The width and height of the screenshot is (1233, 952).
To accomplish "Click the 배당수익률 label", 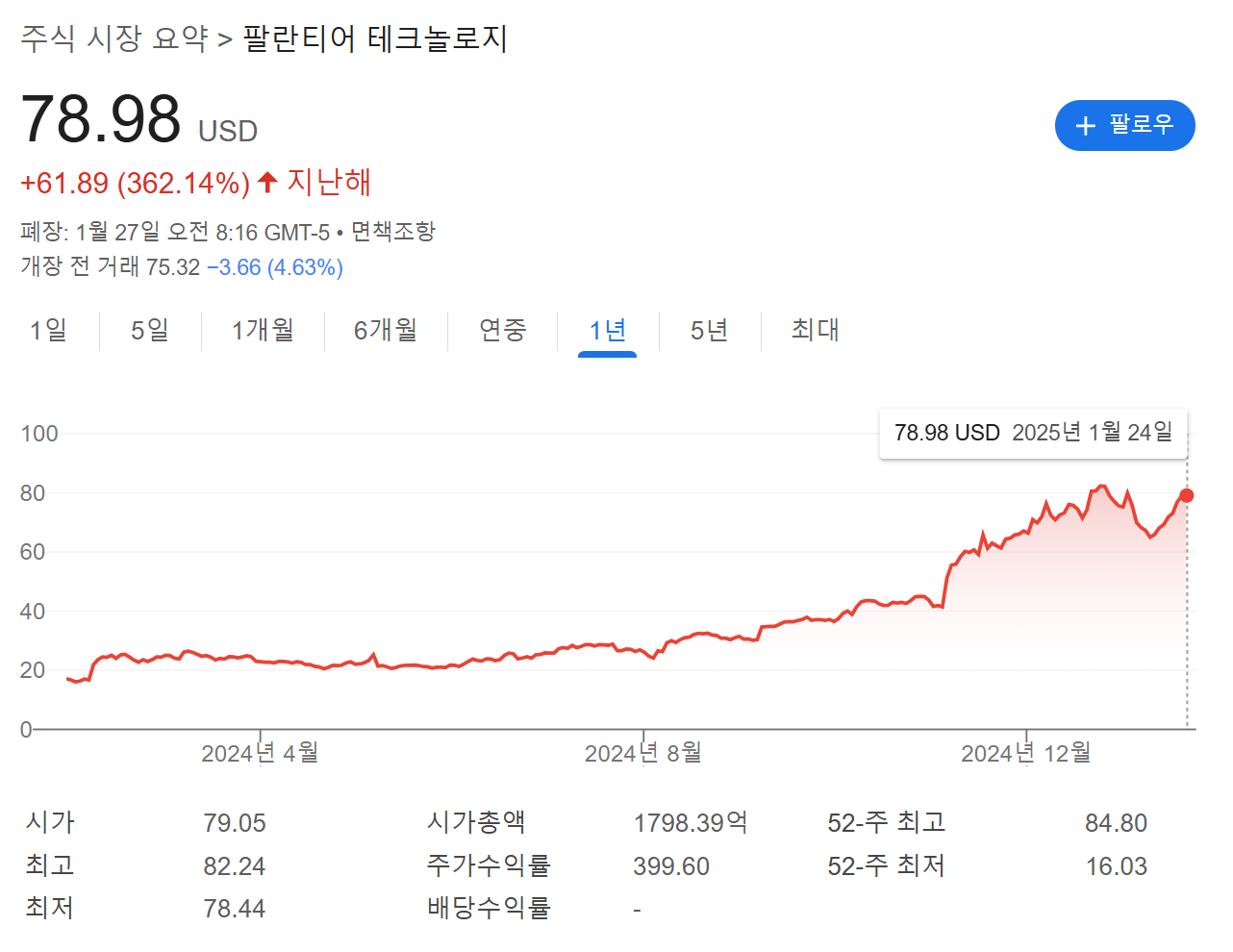I will [x=489, y=908].
